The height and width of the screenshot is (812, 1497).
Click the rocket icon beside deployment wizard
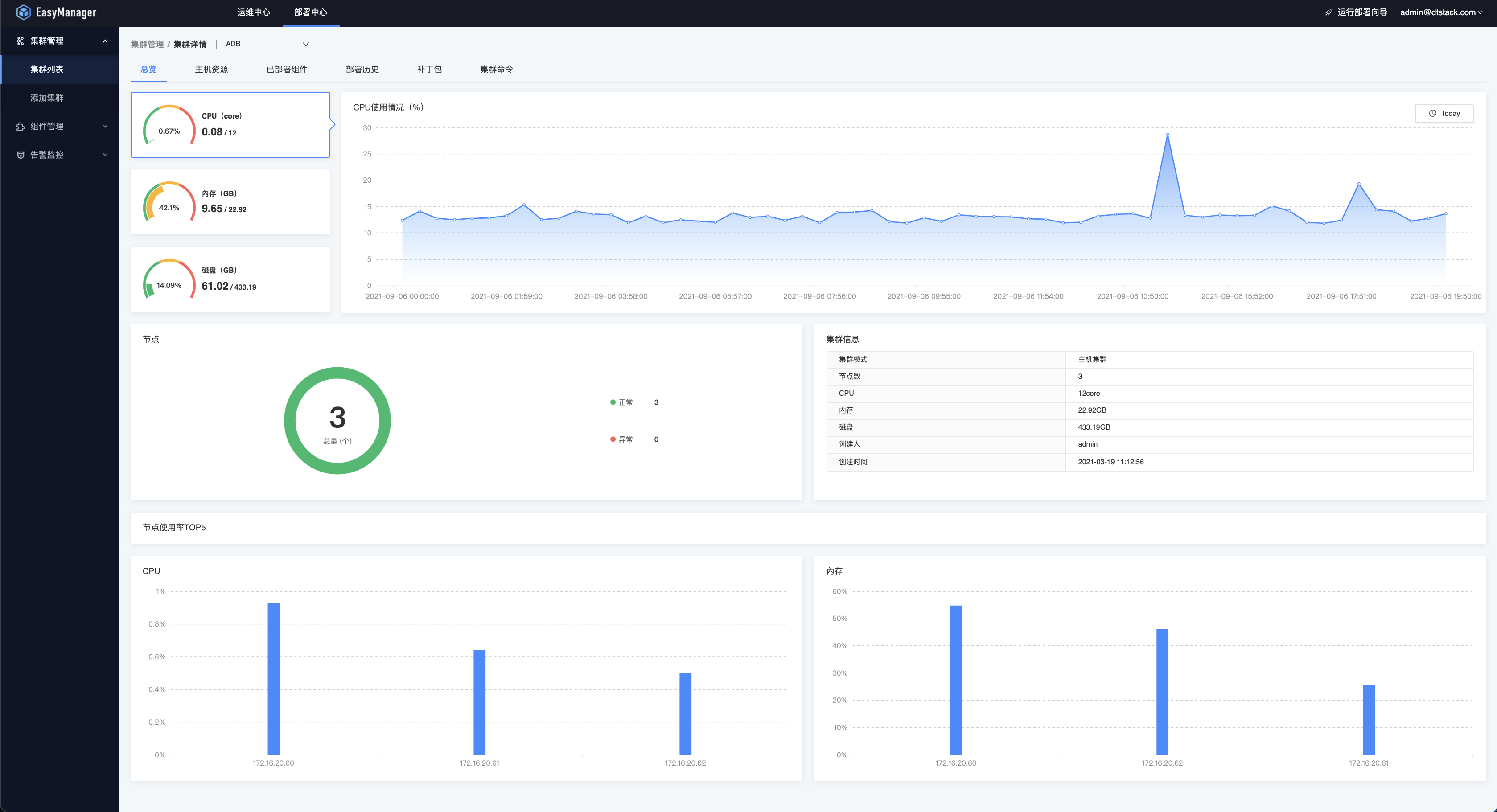(1328, 12)
